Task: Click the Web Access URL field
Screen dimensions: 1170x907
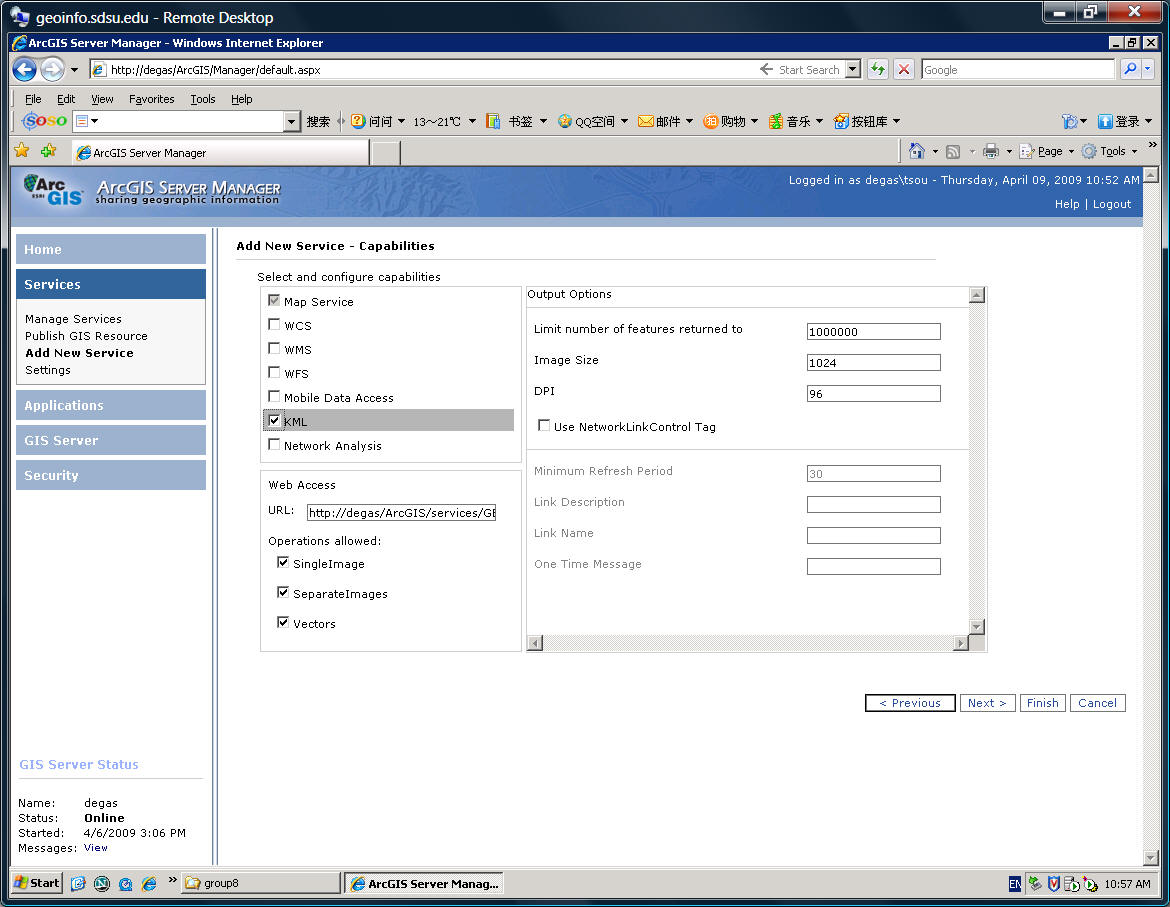Action: click(401, 512)
